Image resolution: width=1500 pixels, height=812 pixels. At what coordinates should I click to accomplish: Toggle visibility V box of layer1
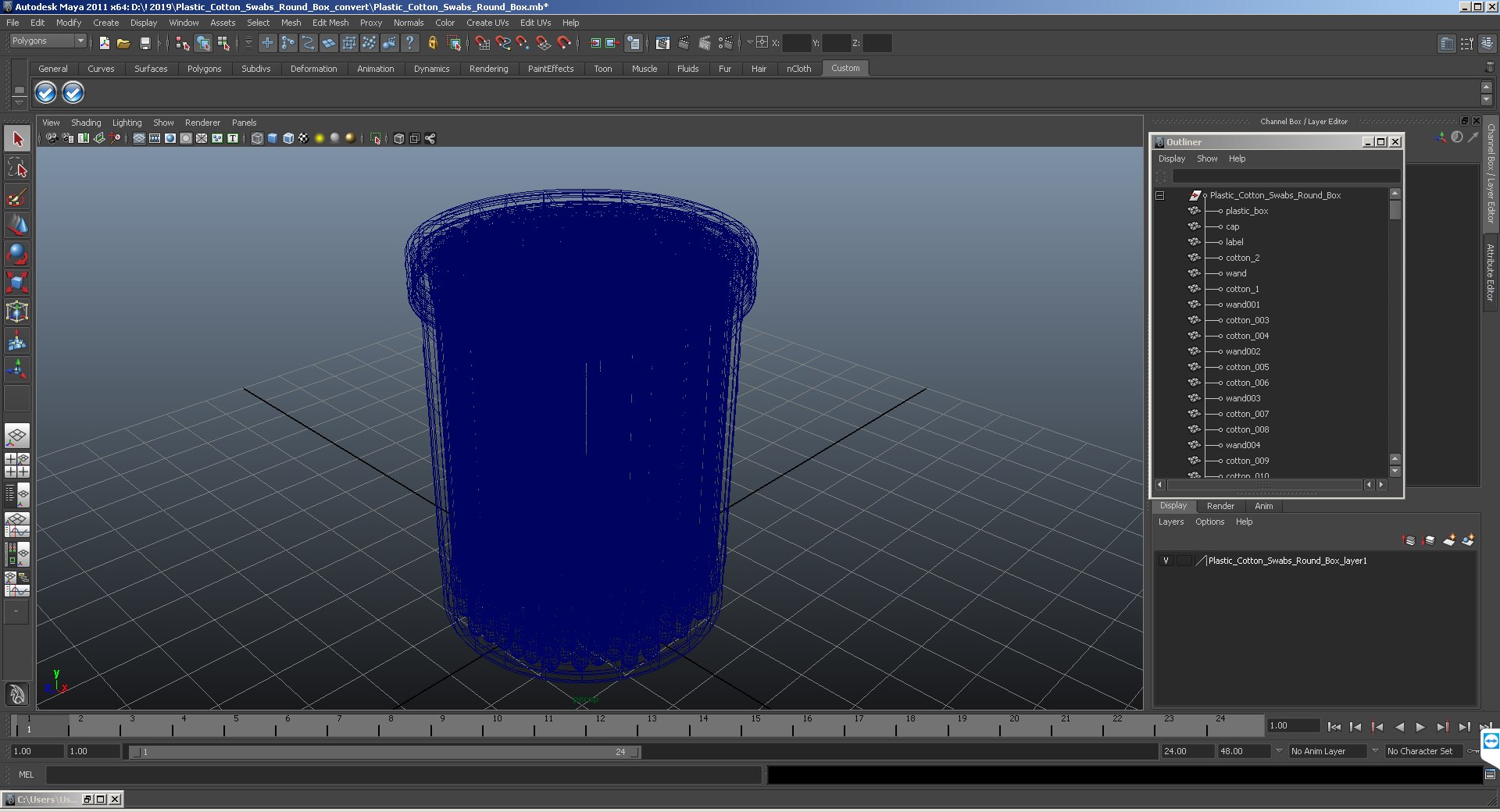click(1166, 561)
